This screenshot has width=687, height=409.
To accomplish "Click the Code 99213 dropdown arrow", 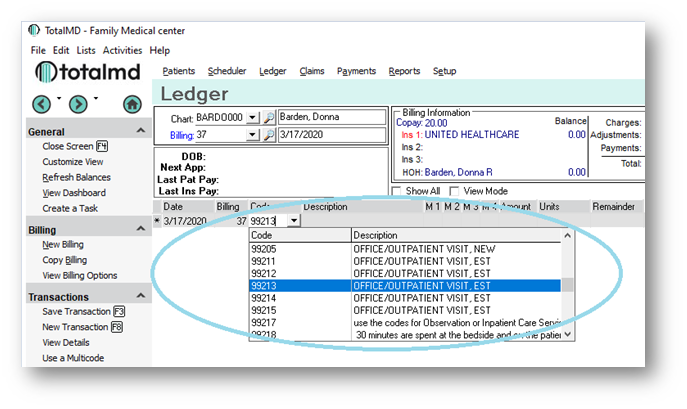I will point(292,221).
